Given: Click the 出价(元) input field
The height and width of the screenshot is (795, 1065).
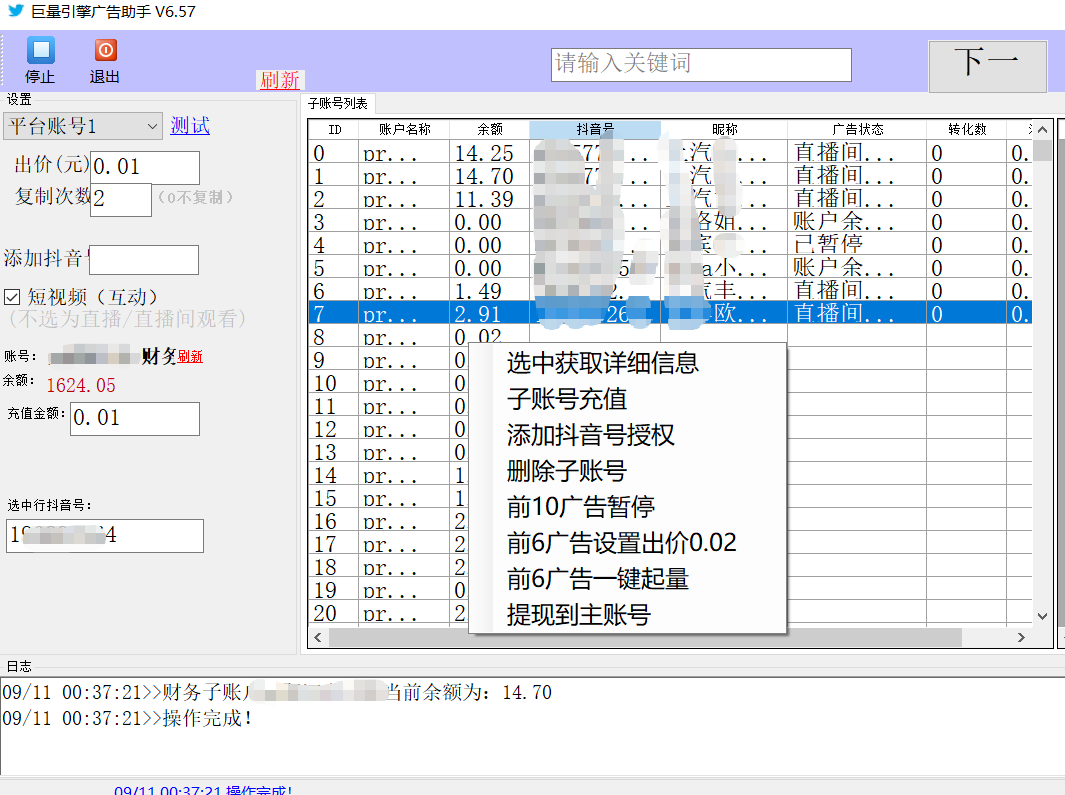Looking at the screenshot, I should [145, 167].
